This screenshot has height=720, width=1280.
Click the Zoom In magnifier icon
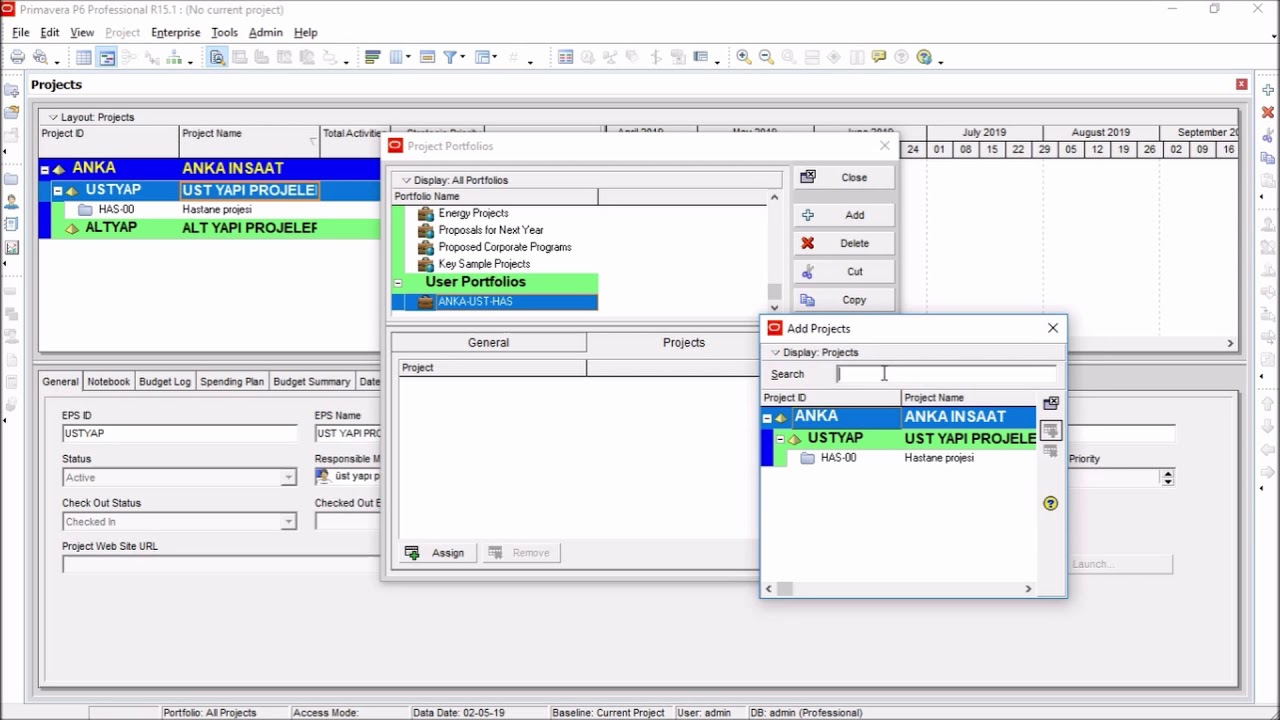[744, 58]
